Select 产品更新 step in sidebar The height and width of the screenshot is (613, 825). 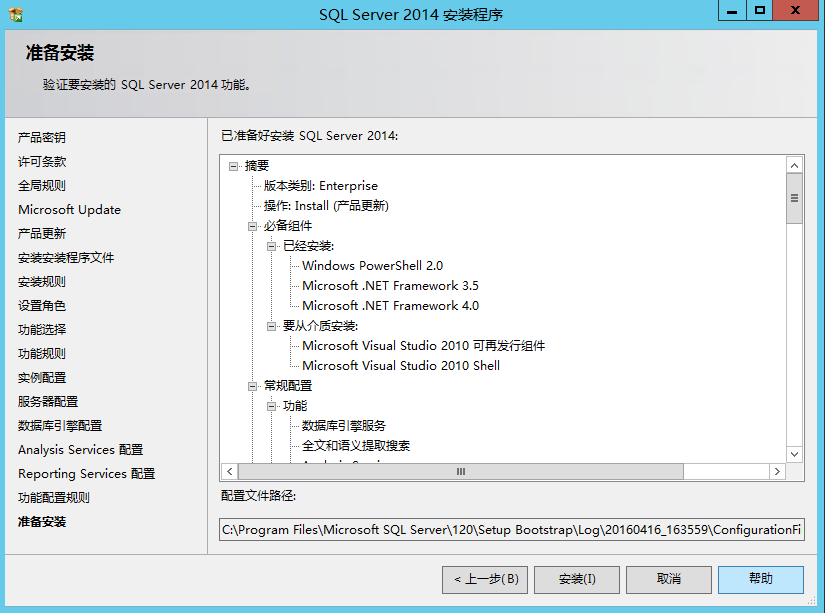tap(42, 234)
